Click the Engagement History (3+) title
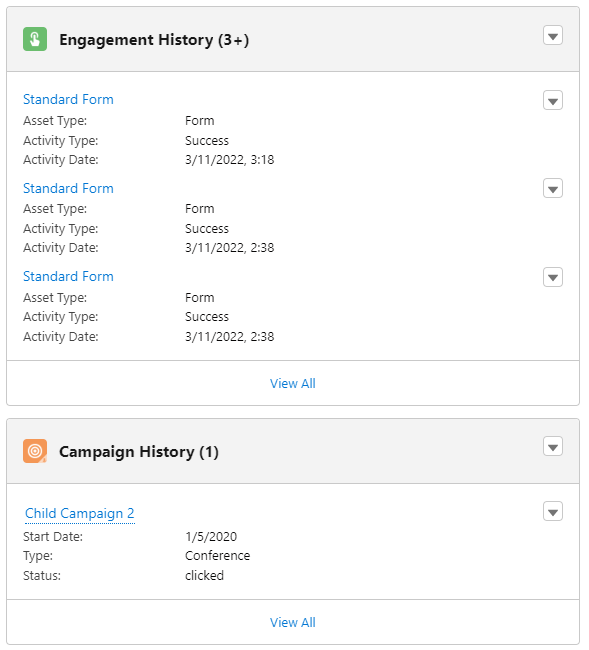This screenshot has width=589, height=650. 154,40
